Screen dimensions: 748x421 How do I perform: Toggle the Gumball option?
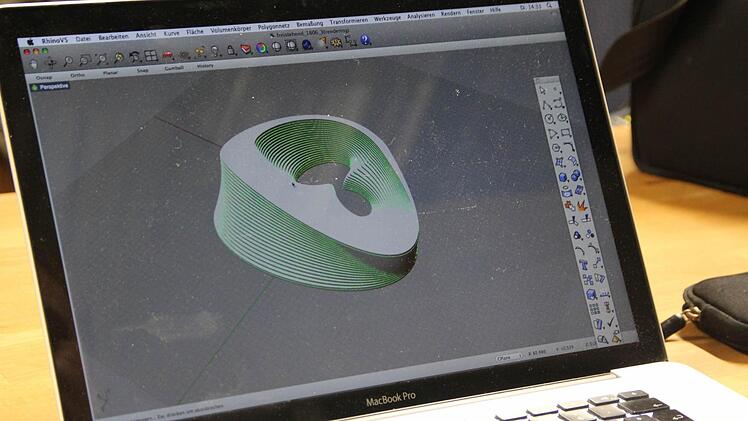pyautogui.click(x=173, y=67)
